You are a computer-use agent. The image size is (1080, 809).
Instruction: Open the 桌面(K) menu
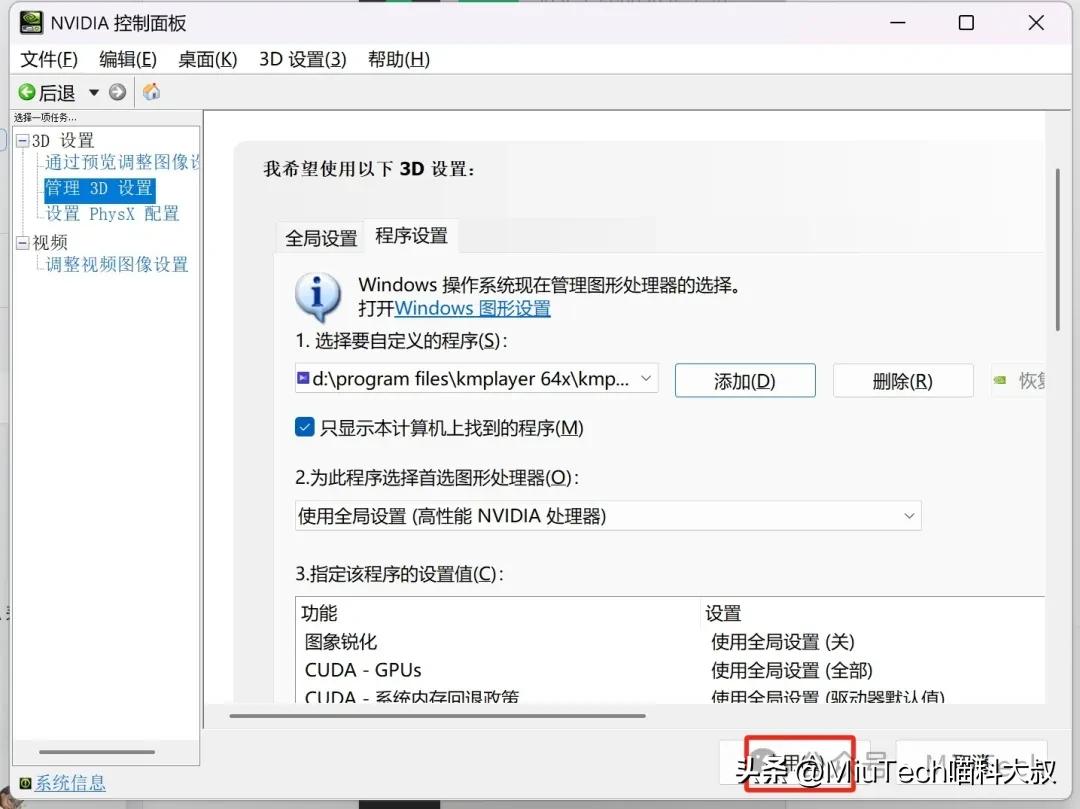click(207, 59)
